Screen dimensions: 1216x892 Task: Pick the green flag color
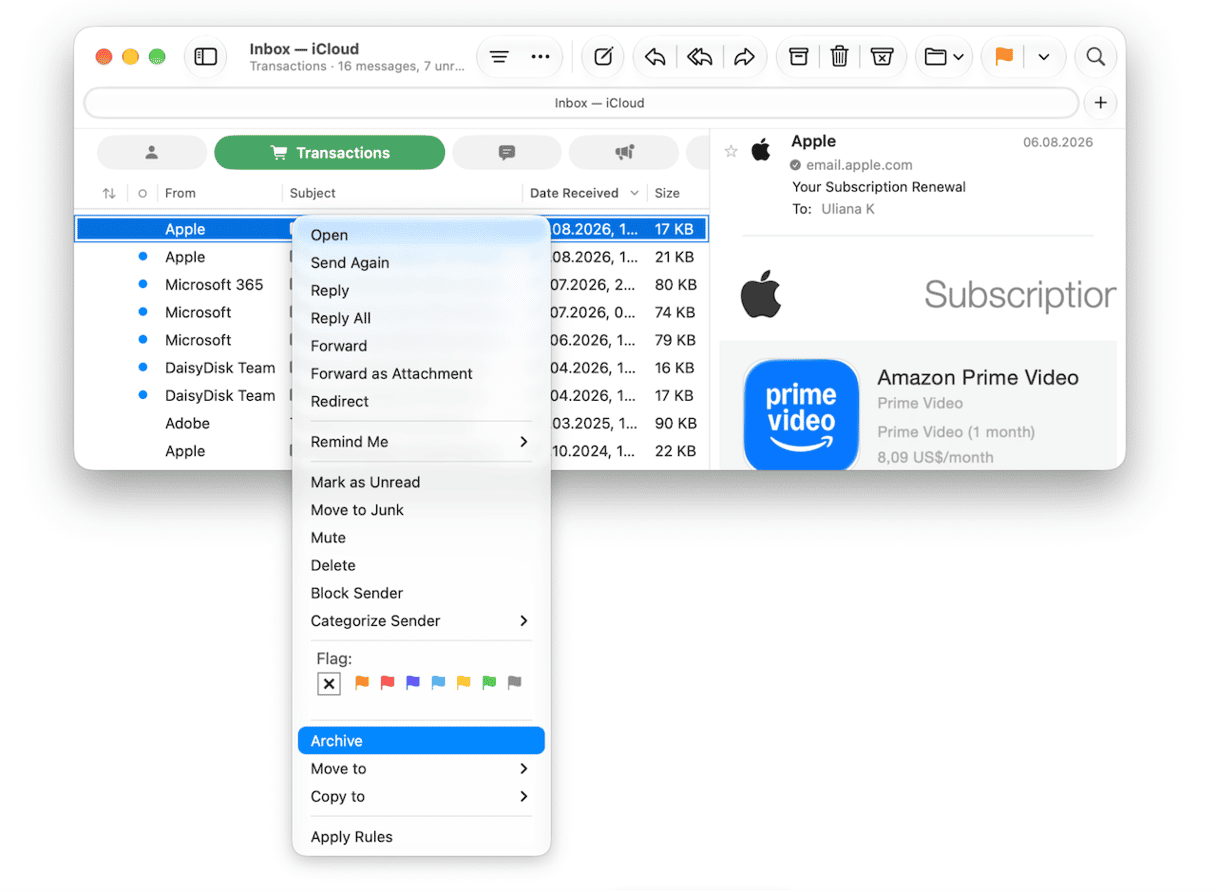pyautogui.click(x=489, y=683)
